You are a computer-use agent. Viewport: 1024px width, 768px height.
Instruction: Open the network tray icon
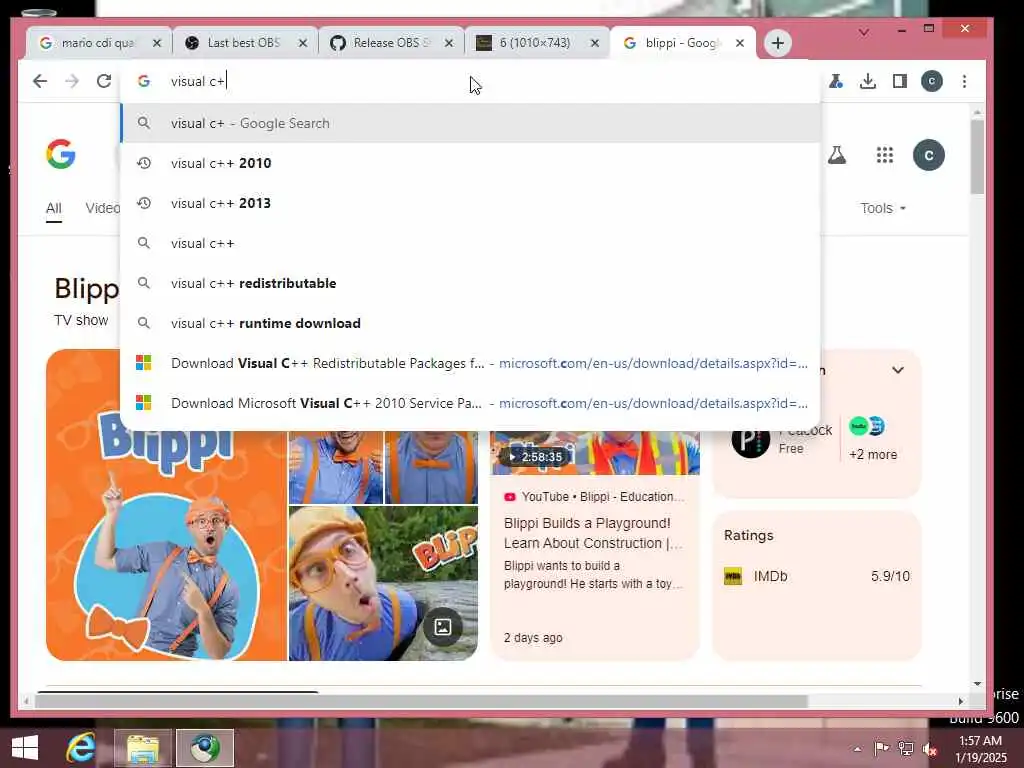pyautogui.click(x=906, y=748)
